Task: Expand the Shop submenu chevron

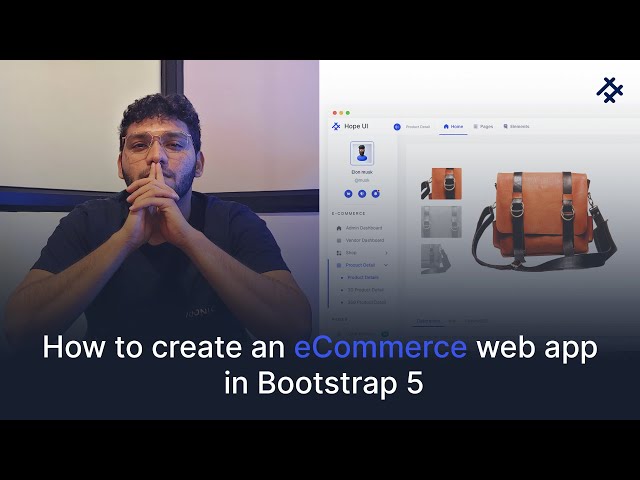Action: click(386, 253)
